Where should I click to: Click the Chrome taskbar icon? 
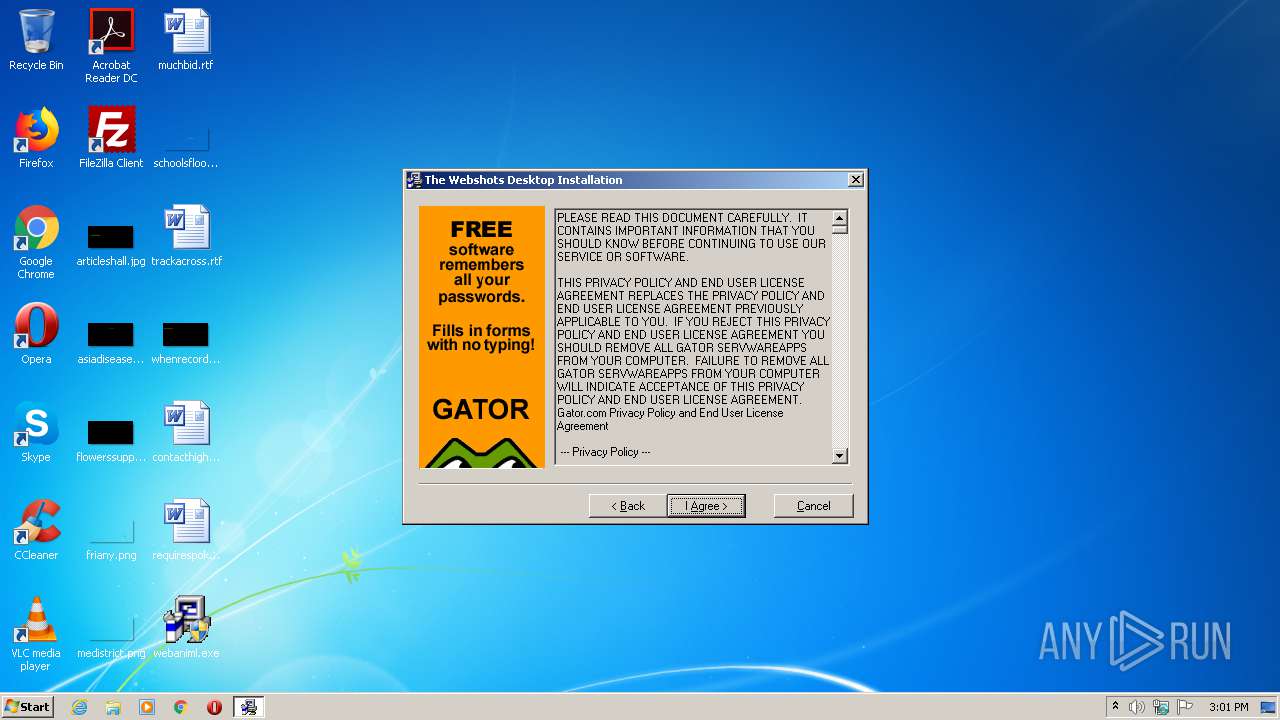(x=181, y=707)
